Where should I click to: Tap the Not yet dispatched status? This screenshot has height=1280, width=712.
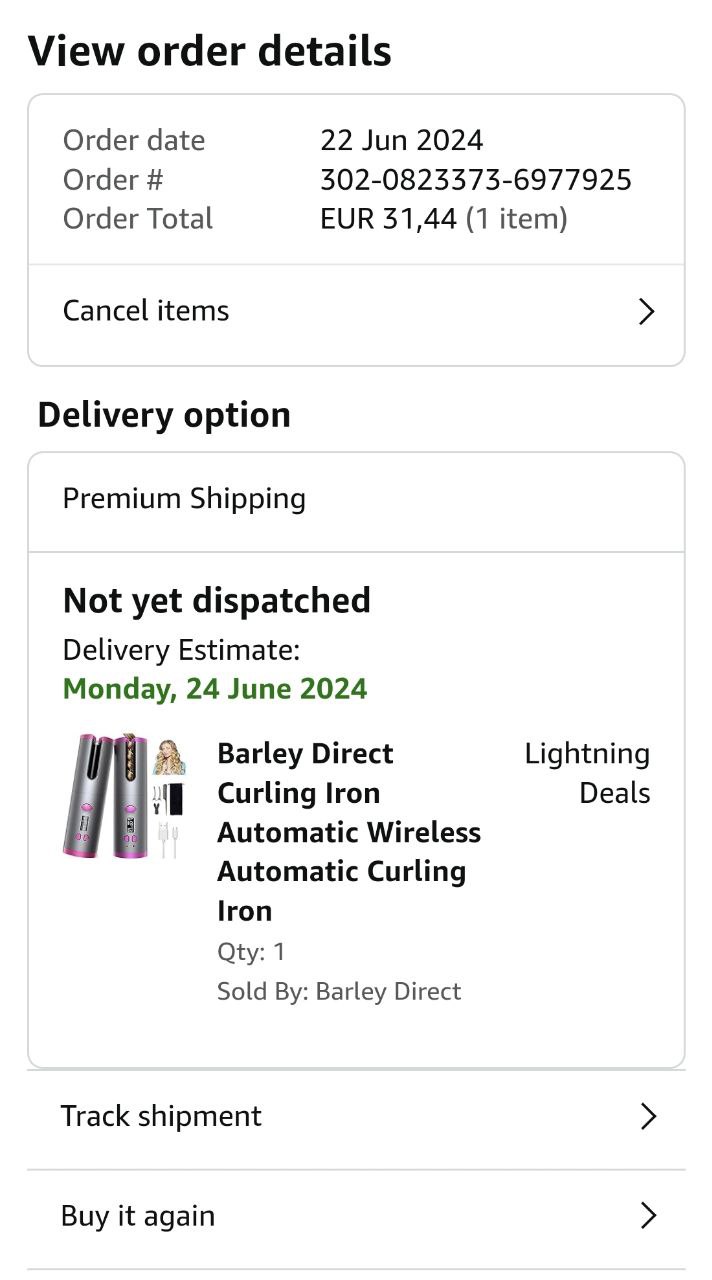217,600
